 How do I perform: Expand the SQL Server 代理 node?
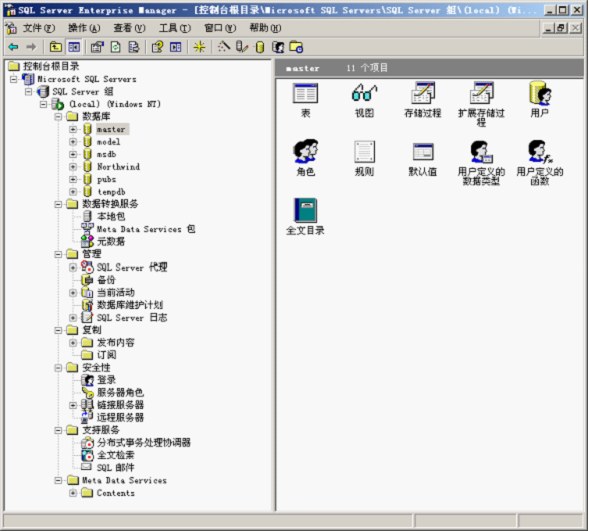(73, 268)
